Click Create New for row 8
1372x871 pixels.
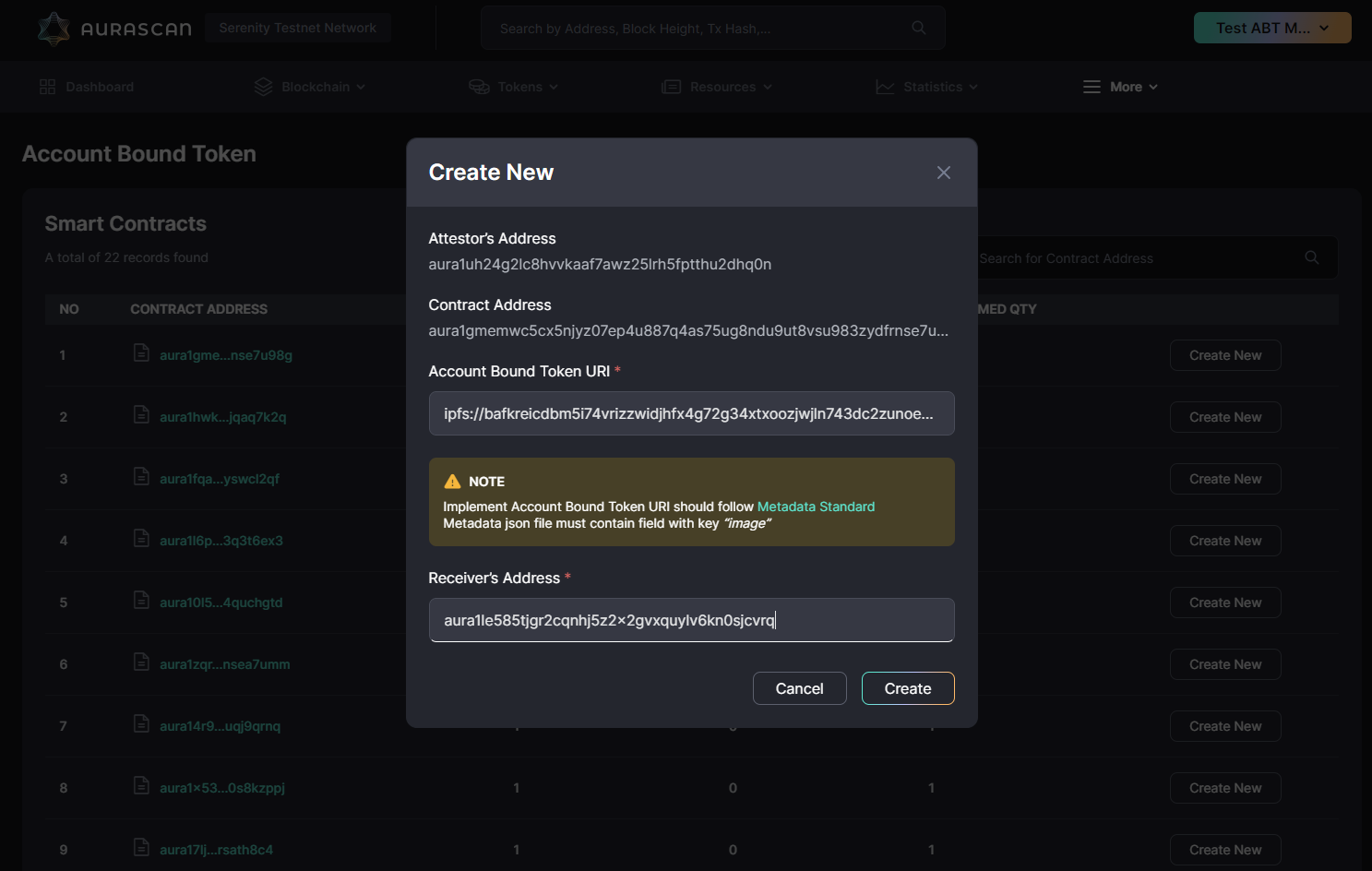[x=1225, y=788]
